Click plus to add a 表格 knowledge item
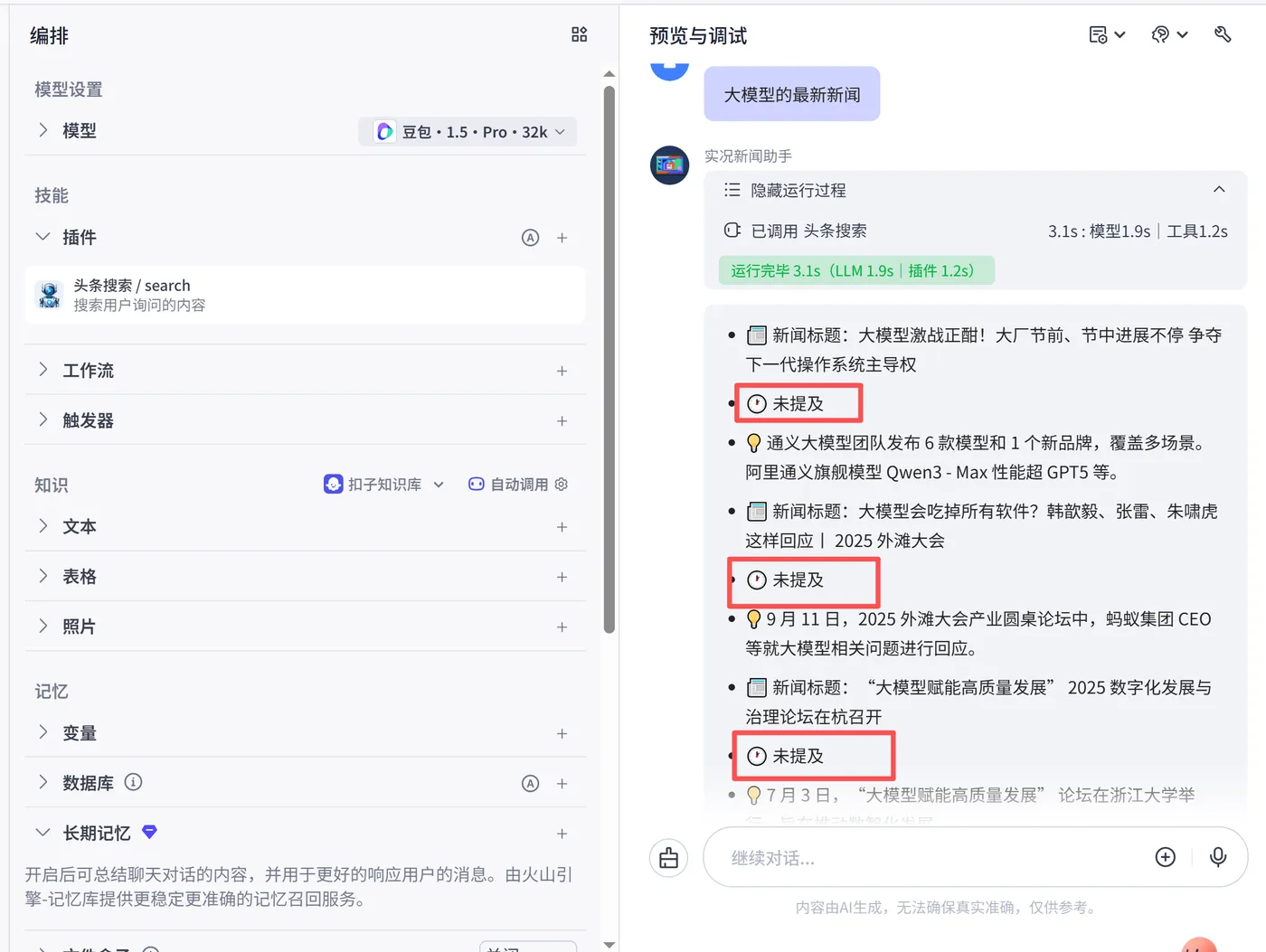1266x952 pixels. pos(562,576)
